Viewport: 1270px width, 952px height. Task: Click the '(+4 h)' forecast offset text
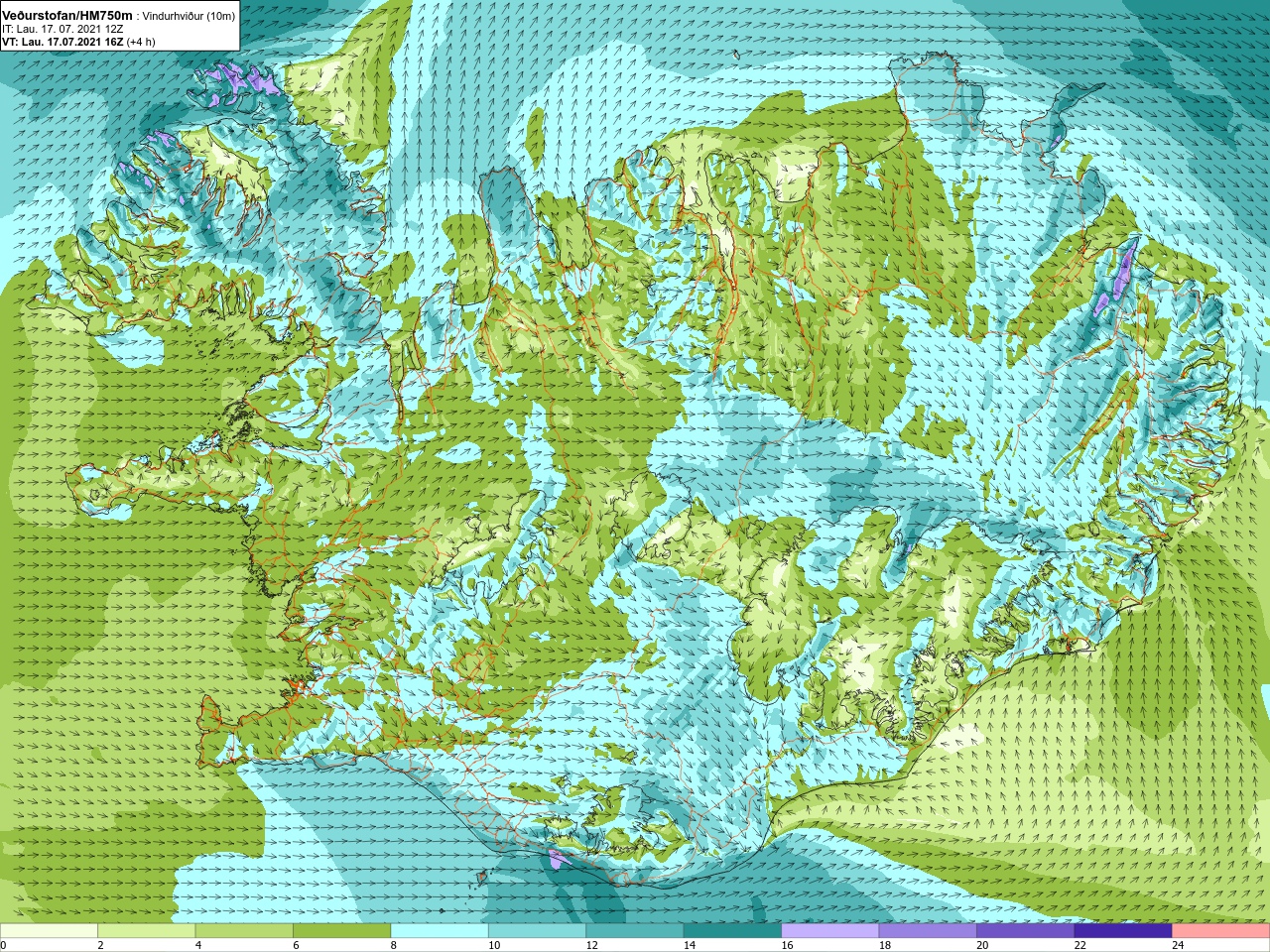tap(141, 42)
